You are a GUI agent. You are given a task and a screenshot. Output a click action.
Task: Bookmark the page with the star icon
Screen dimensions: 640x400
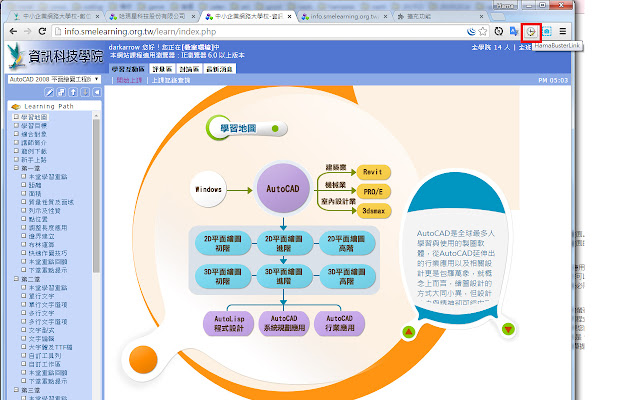coord(483,31)
